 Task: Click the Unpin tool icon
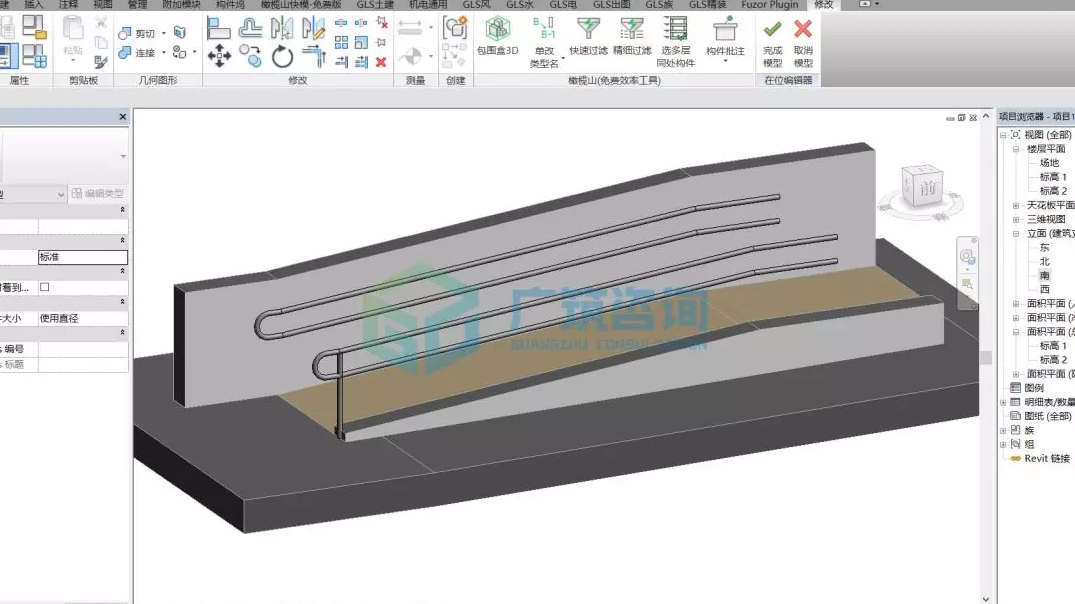[382, 23]
